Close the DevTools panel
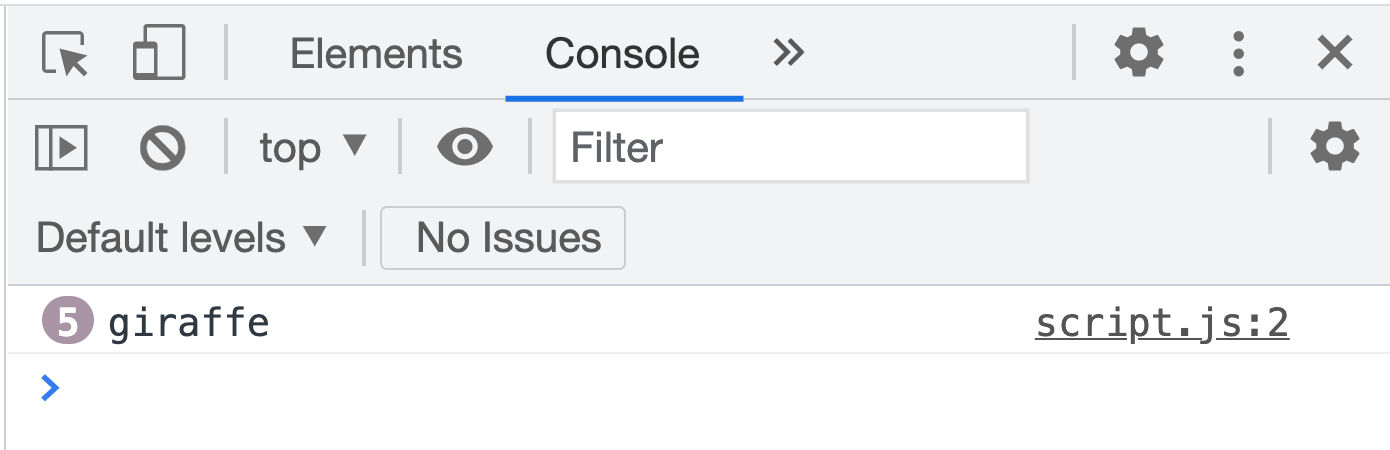This screenshot has width=1390, height=450. point(1334,53)
